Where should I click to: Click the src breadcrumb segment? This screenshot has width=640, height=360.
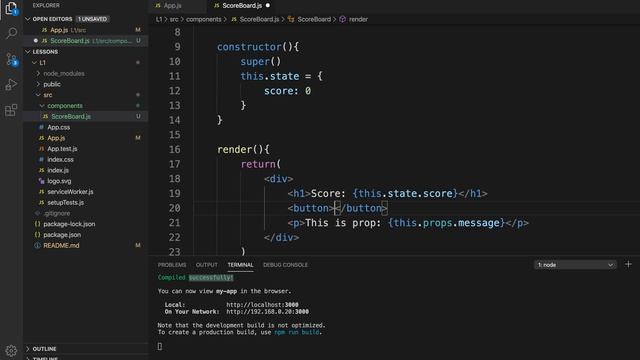[174, 19]
